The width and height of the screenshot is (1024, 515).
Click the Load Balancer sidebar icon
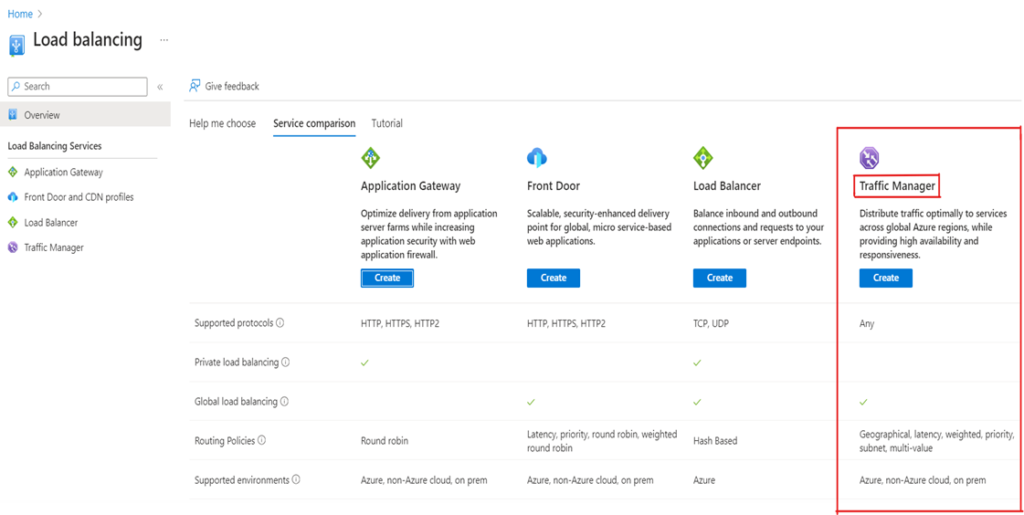click(12, 223)
